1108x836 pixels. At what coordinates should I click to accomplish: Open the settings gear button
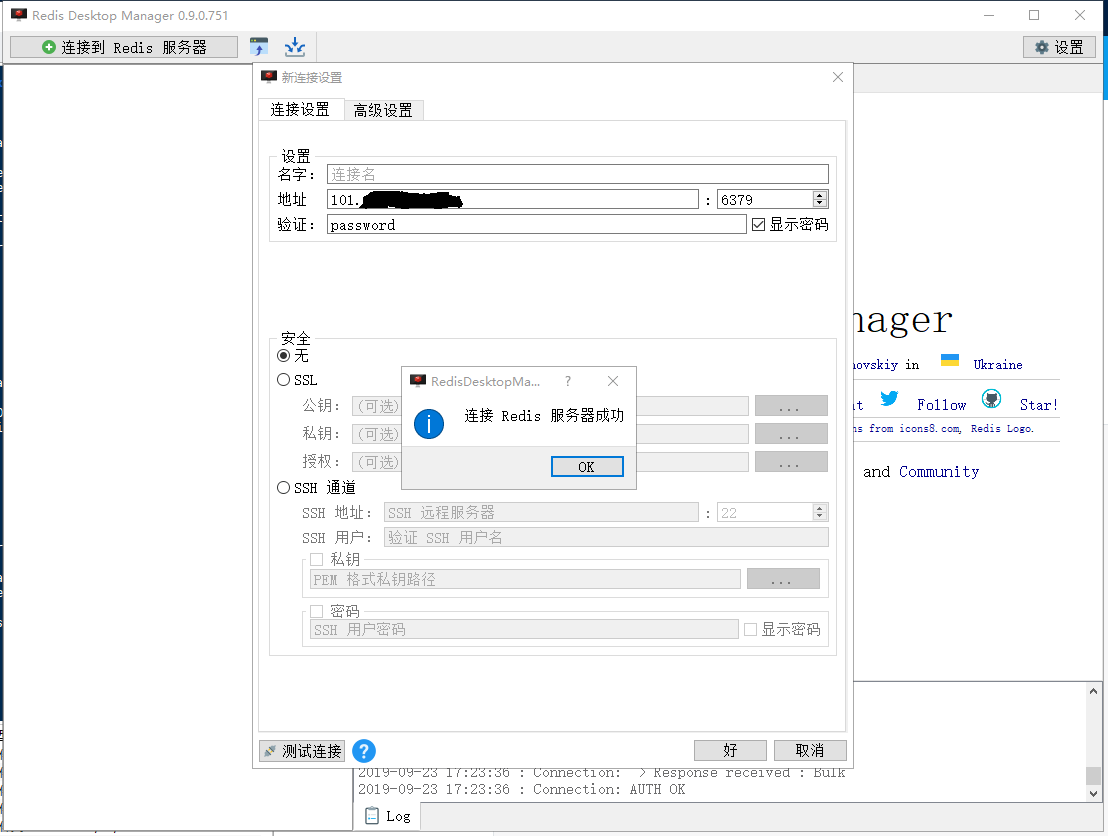tap(1059, 47)
